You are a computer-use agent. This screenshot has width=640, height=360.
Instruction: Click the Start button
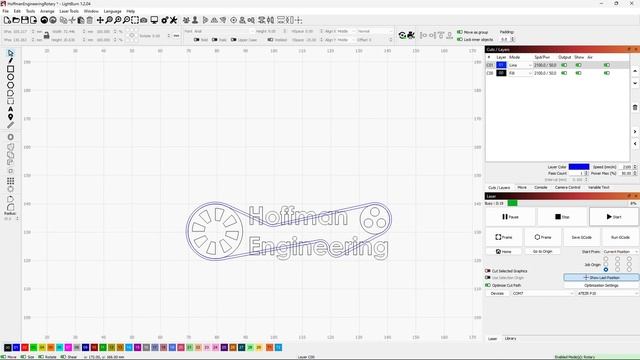coord(613,217)
